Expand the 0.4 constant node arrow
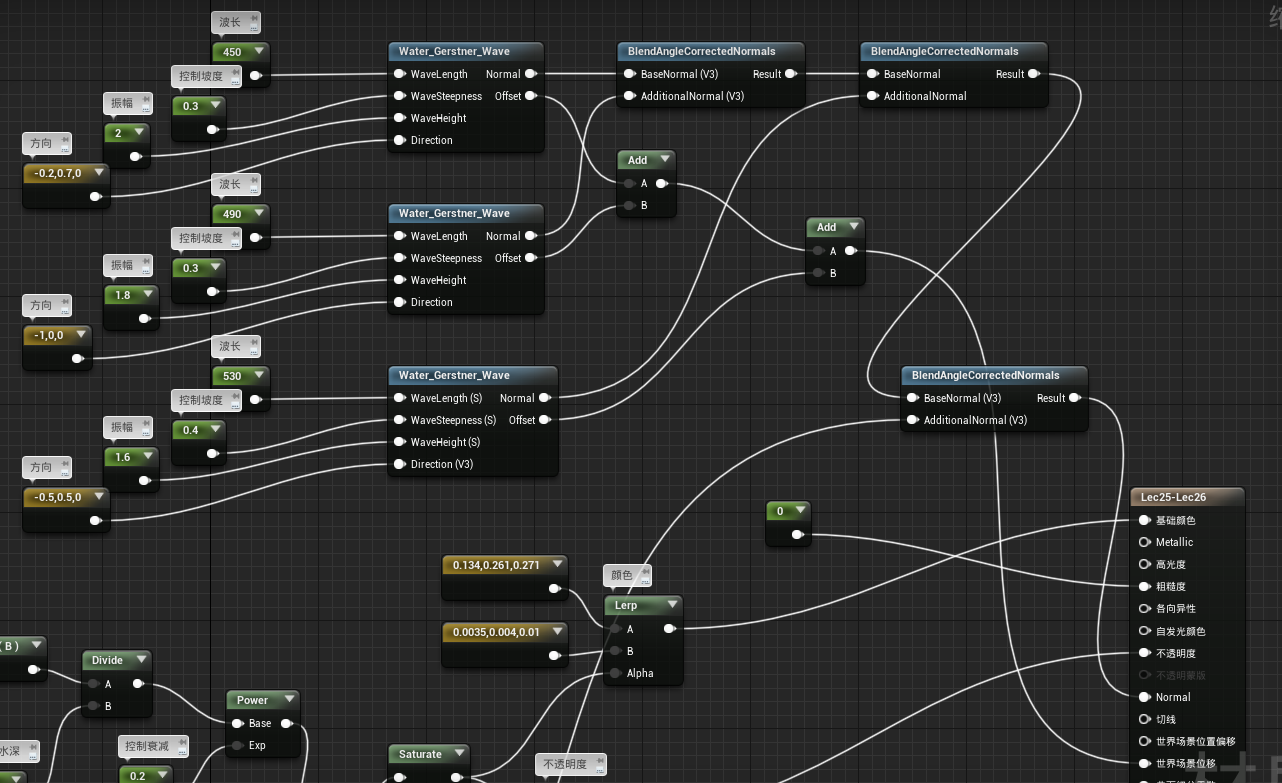Viewport: 1282px width, 783px height. click(x=215, y=430)
